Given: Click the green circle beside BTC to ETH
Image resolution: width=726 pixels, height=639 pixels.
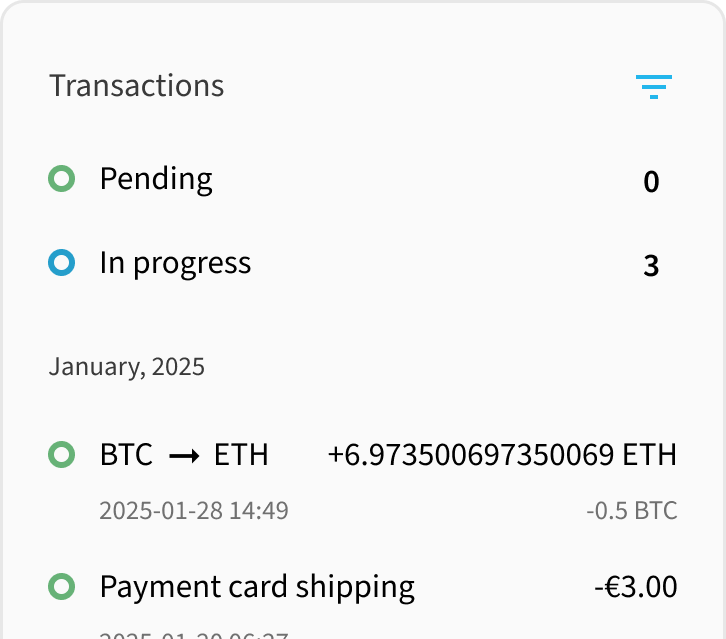Looking at the screenshot, I should click(x=62, y=454).
